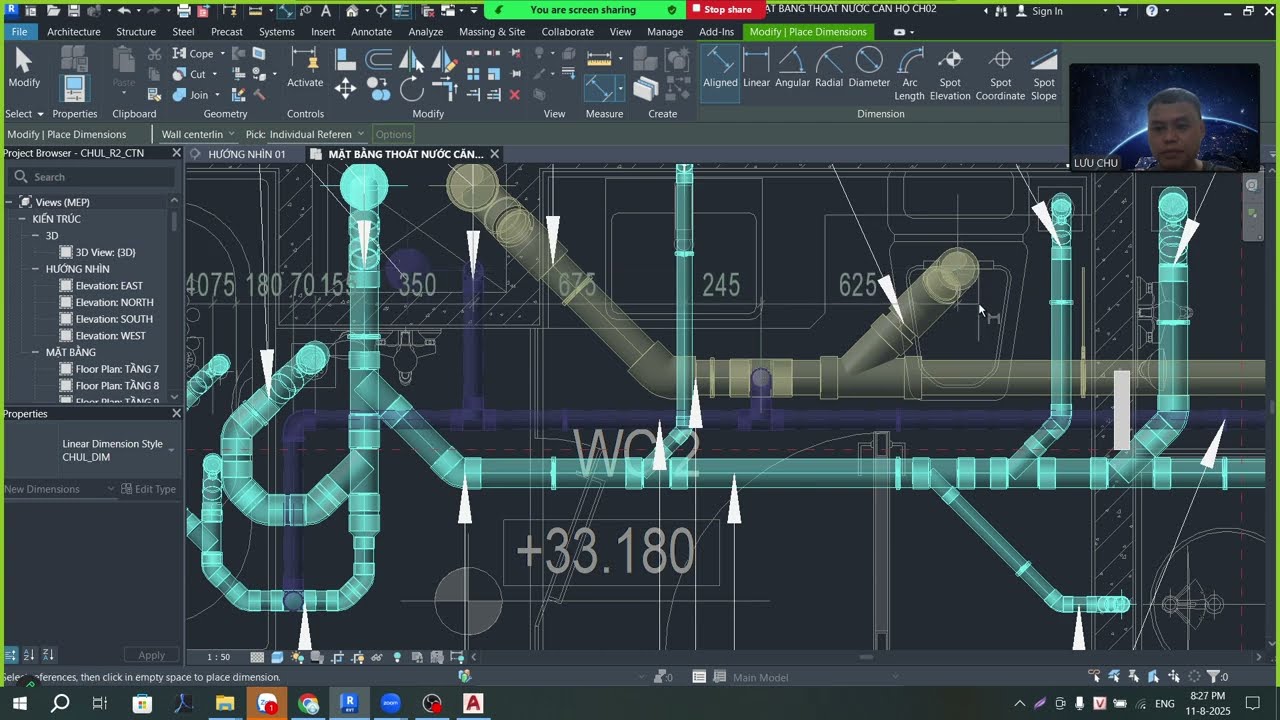1280x720 pixels.
Task: Click the Rotate tool icon
Action: coord(411,90)
